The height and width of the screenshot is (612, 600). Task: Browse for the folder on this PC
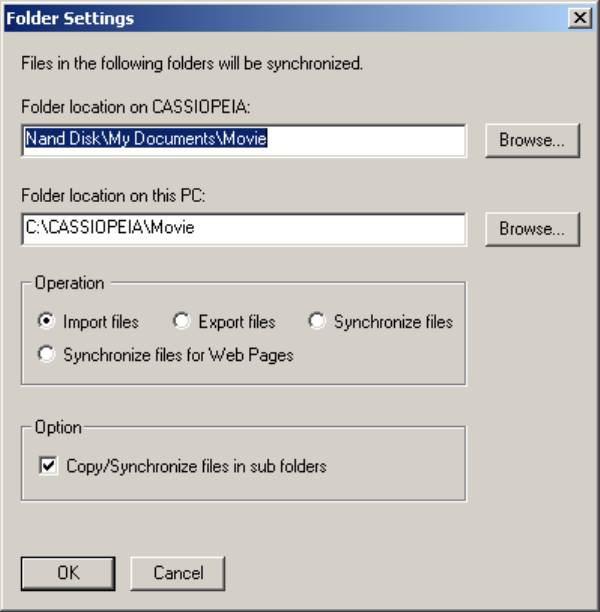click(532, 228)
